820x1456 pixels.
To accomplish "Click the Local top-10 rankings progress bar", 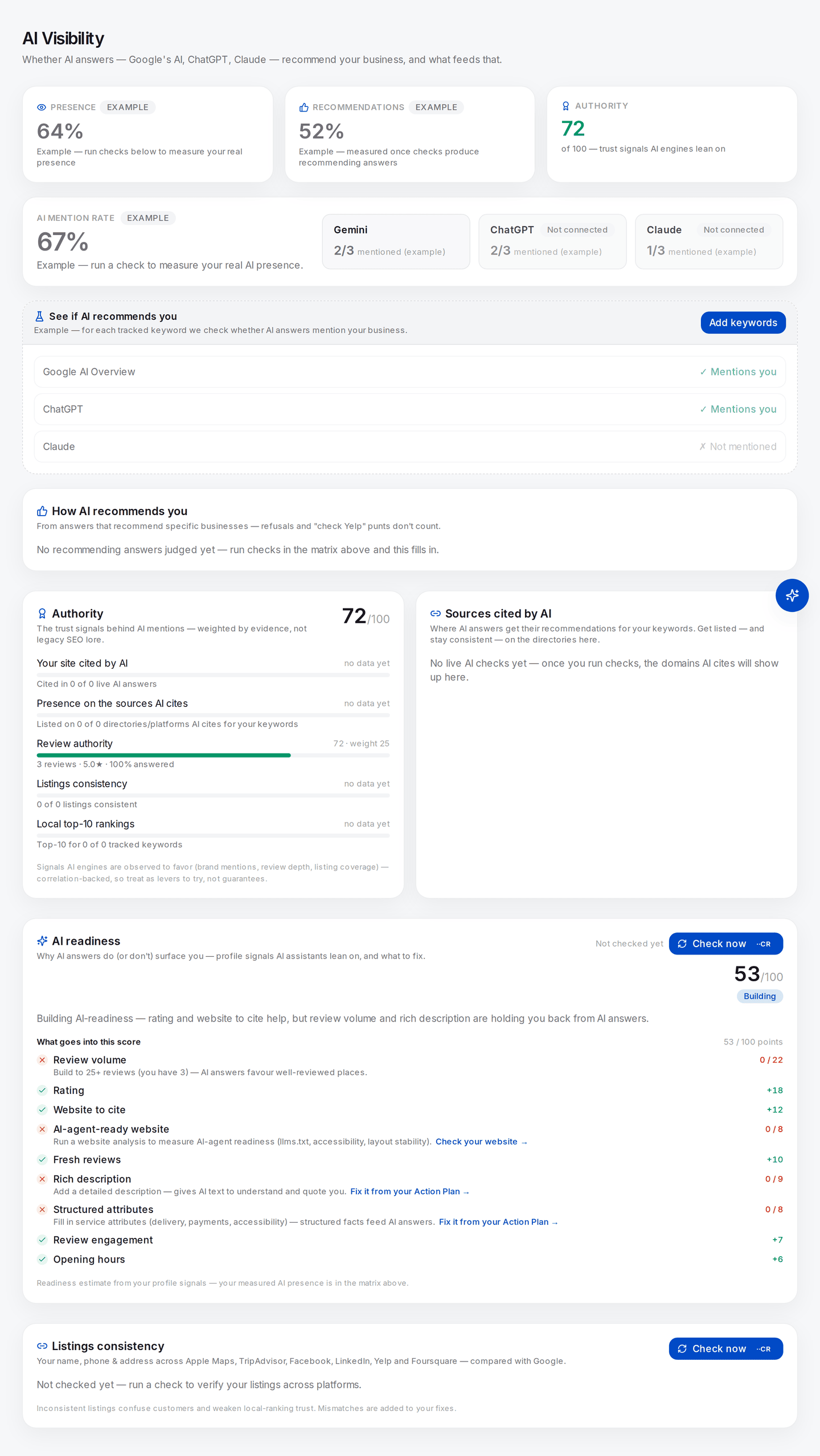I will click(x=213, y=836).
